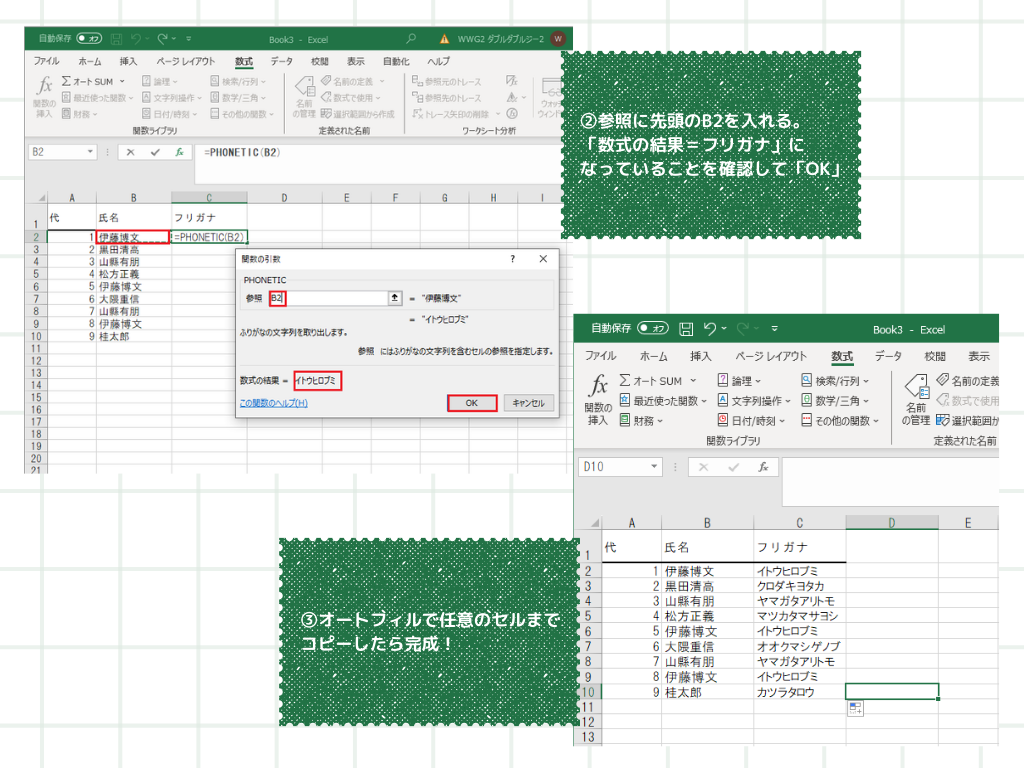The image size is (1024, 768).
Task: Open この関数のヘルプ(H) help link
Action: click(273, 403)
